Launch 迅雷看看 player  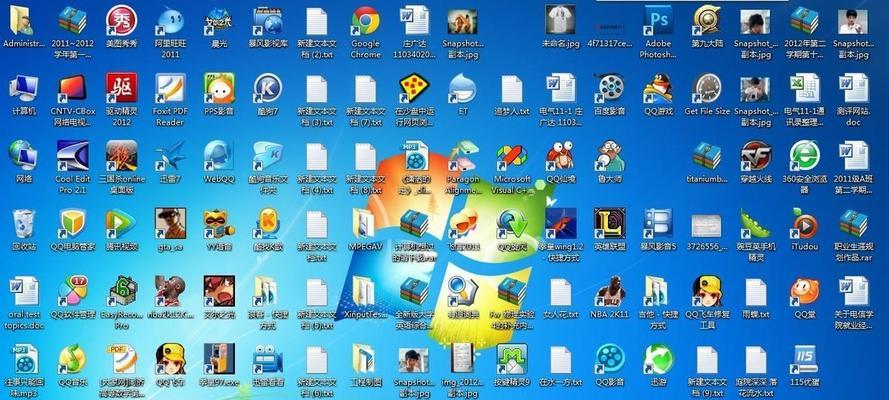[x=268, y=359]
